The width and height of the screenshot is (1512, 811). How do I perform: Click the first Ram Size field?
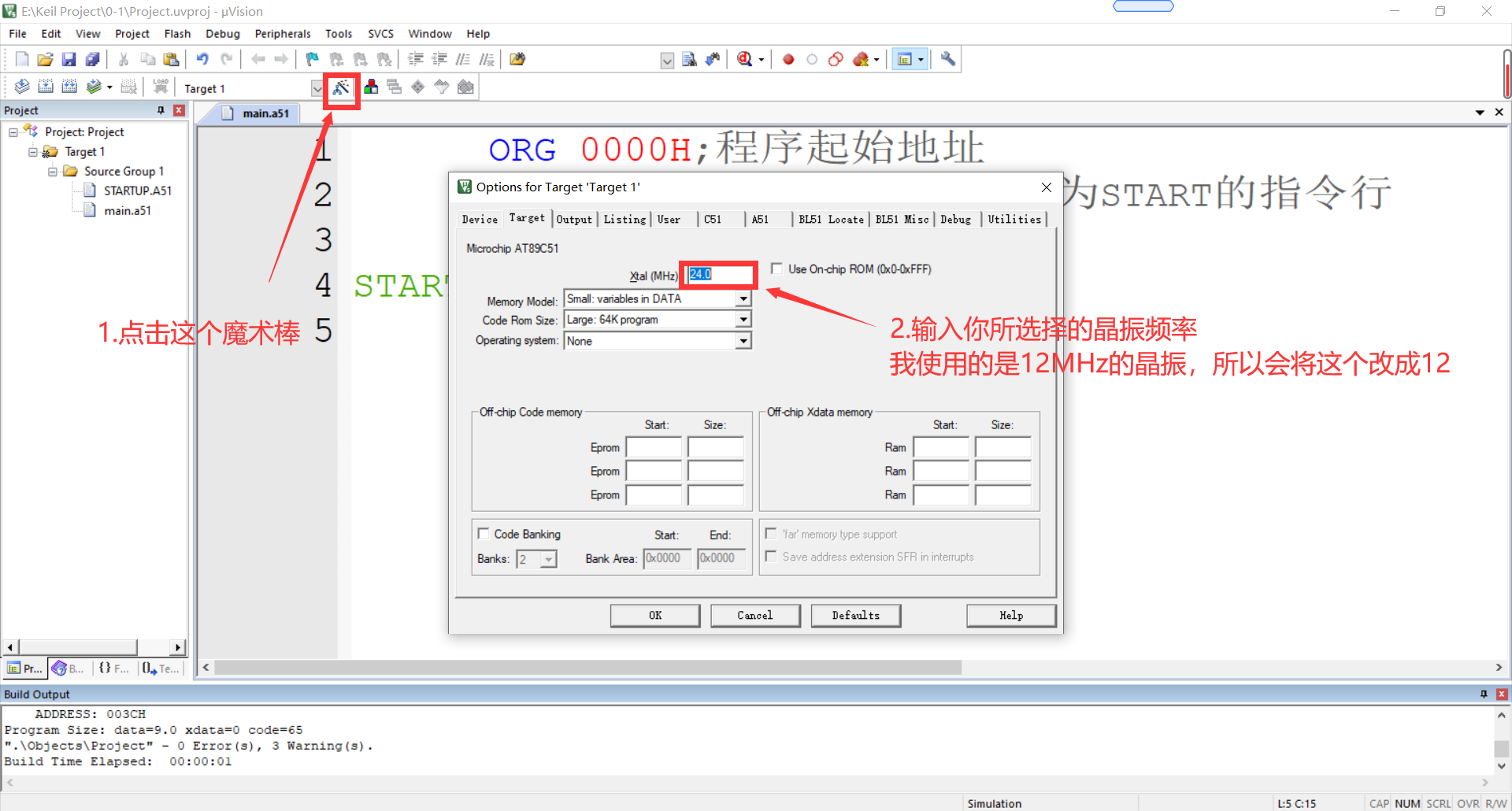pos(1002,448)
